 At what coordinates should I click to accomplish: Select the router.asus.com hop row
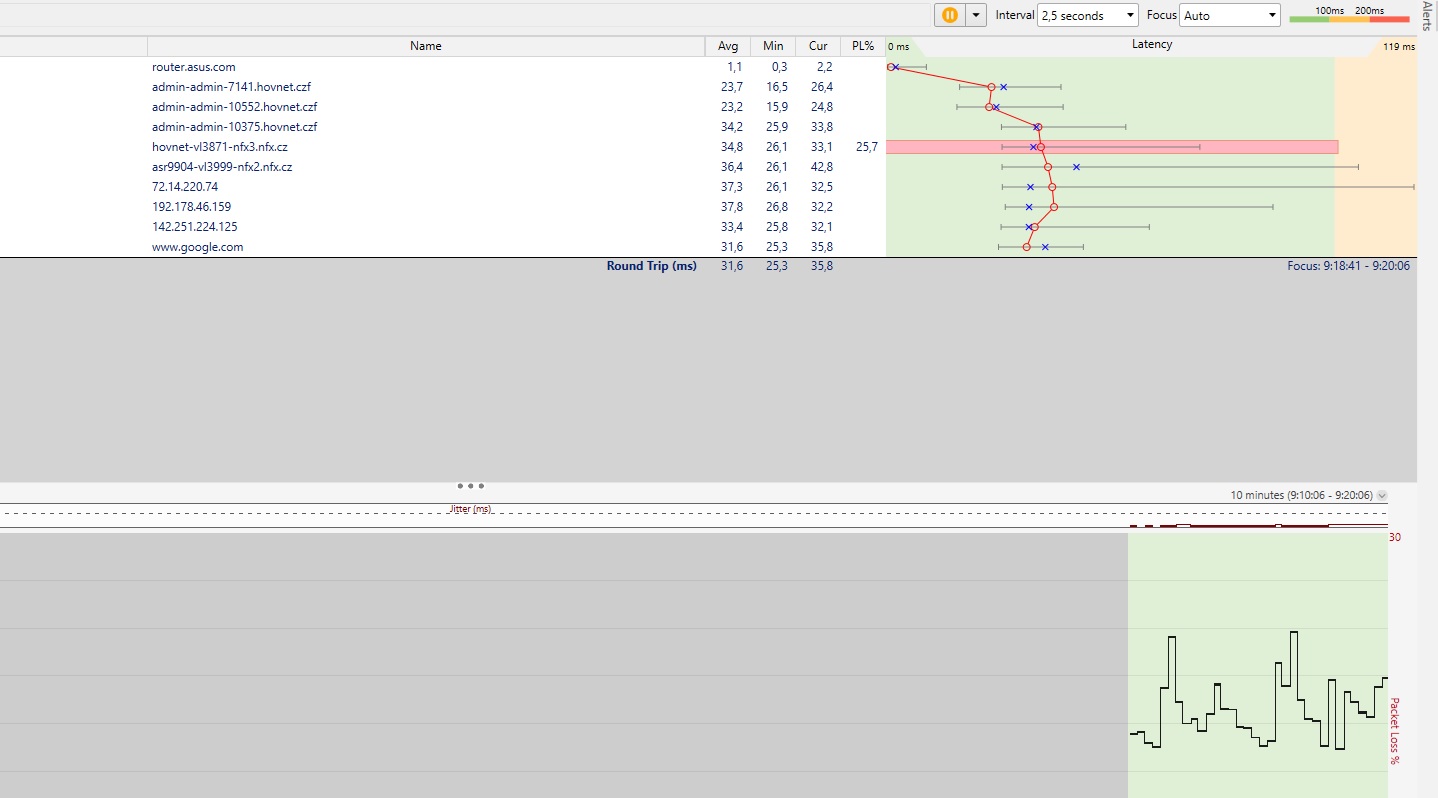[x=194, y=67]
